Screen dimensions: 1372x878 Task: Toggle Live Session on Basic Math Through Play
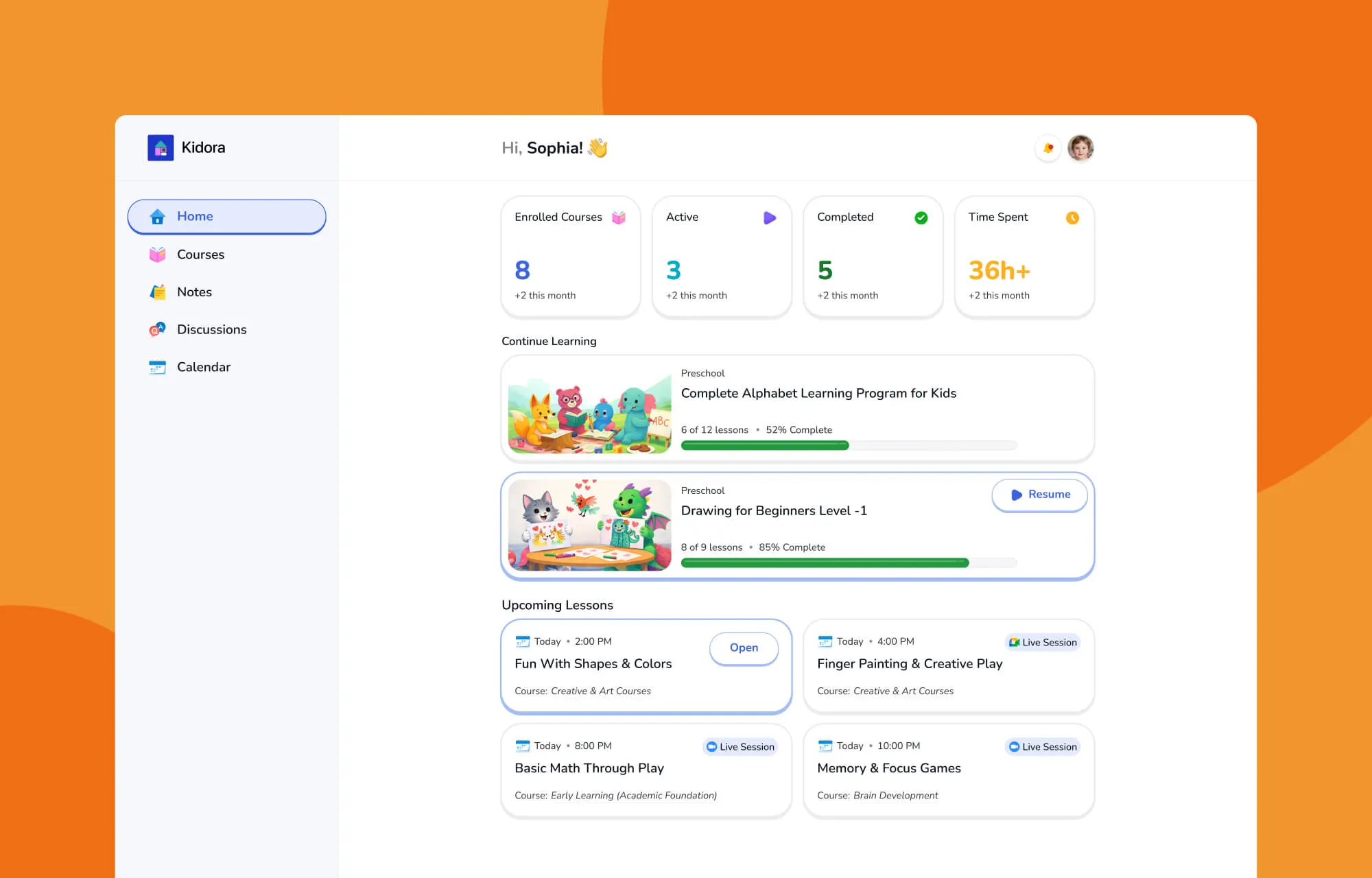click(739, 746)
